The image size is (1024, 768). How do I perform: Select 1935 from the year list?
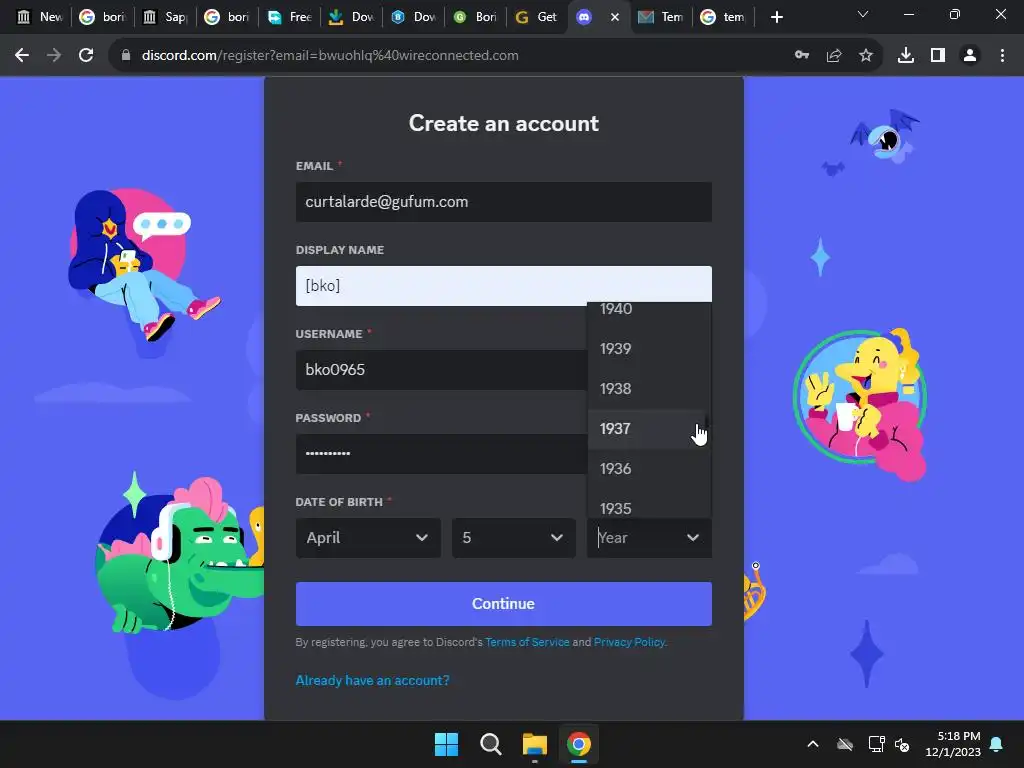[x=649, y=504]
